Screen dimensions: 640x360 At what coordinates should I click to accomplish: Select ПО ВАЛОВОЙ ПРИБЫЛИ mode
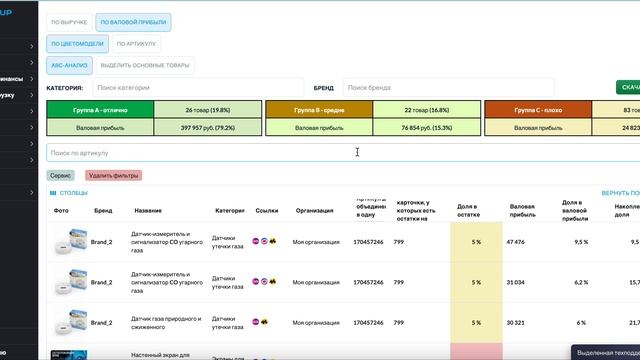click(133, 22)
